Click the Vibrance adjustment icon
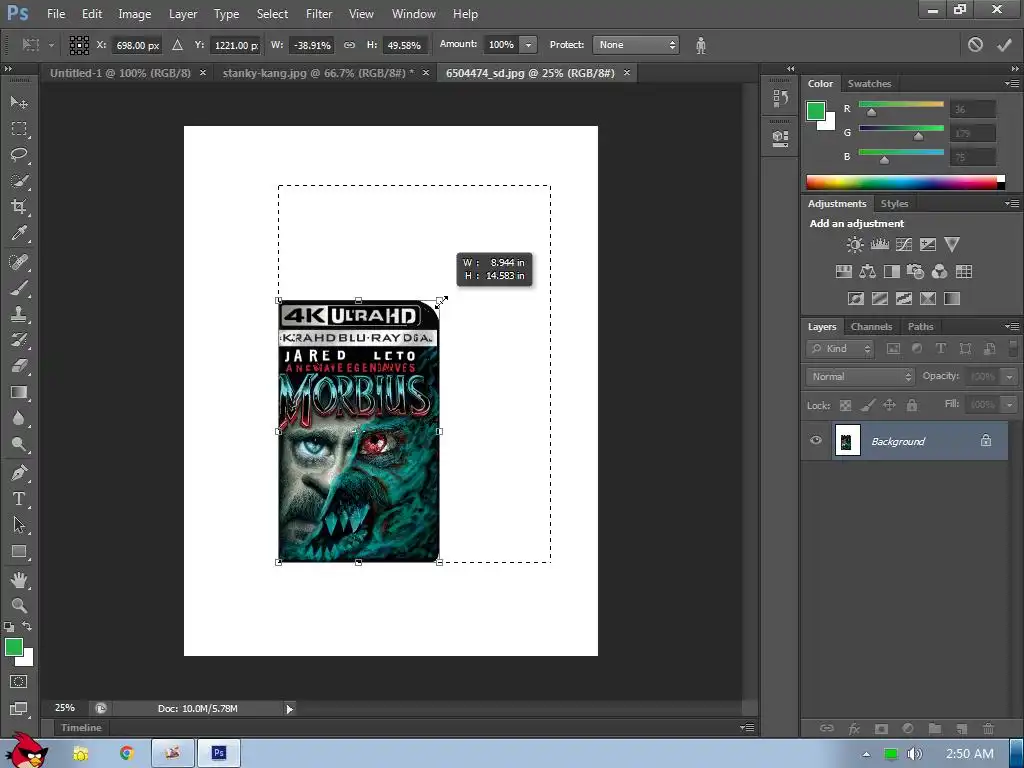The height and width of the screenshot is (768, 1024). 952,245
